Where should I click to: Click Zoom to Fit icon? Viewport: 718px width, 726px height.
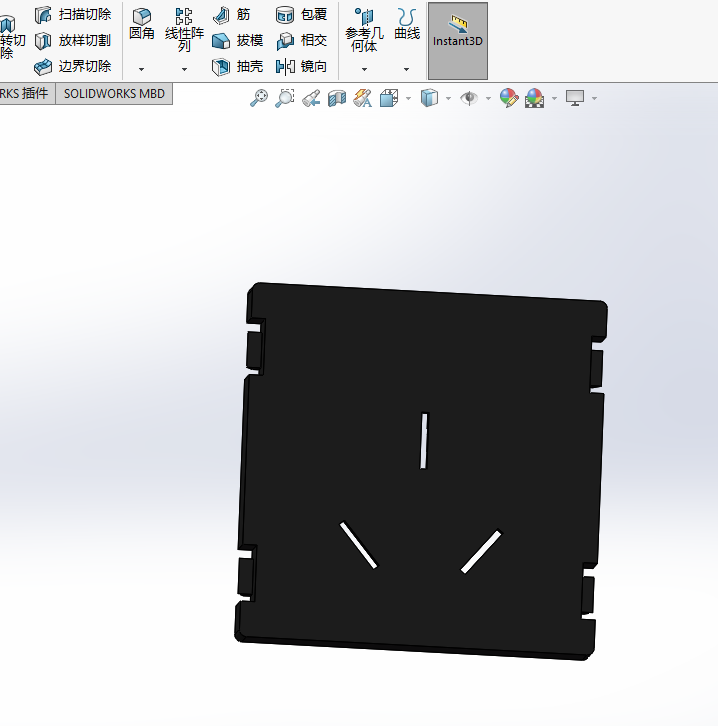[259, 98]
